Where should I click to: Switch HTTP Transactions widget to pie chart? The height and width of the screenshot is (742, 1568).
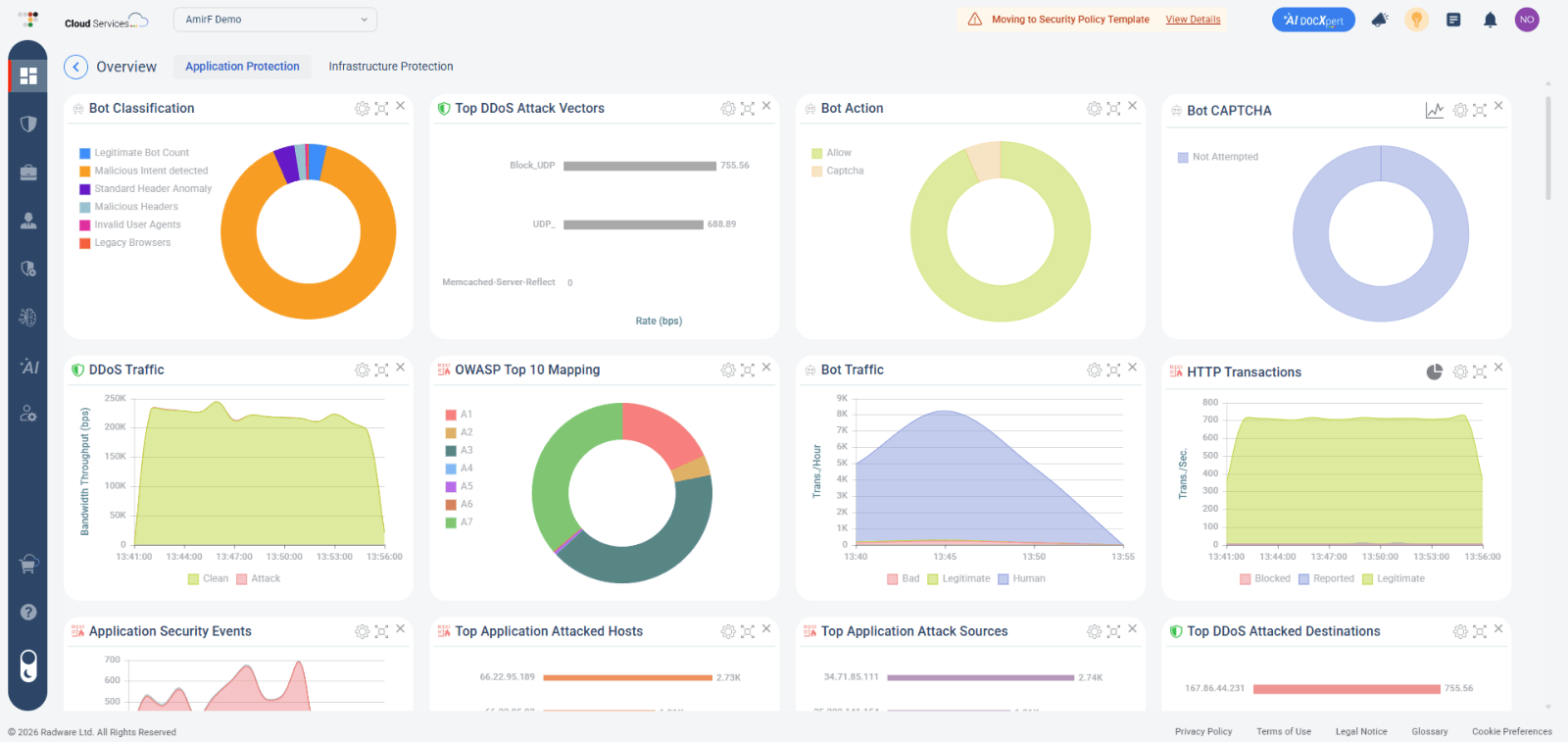point(1435,372)
